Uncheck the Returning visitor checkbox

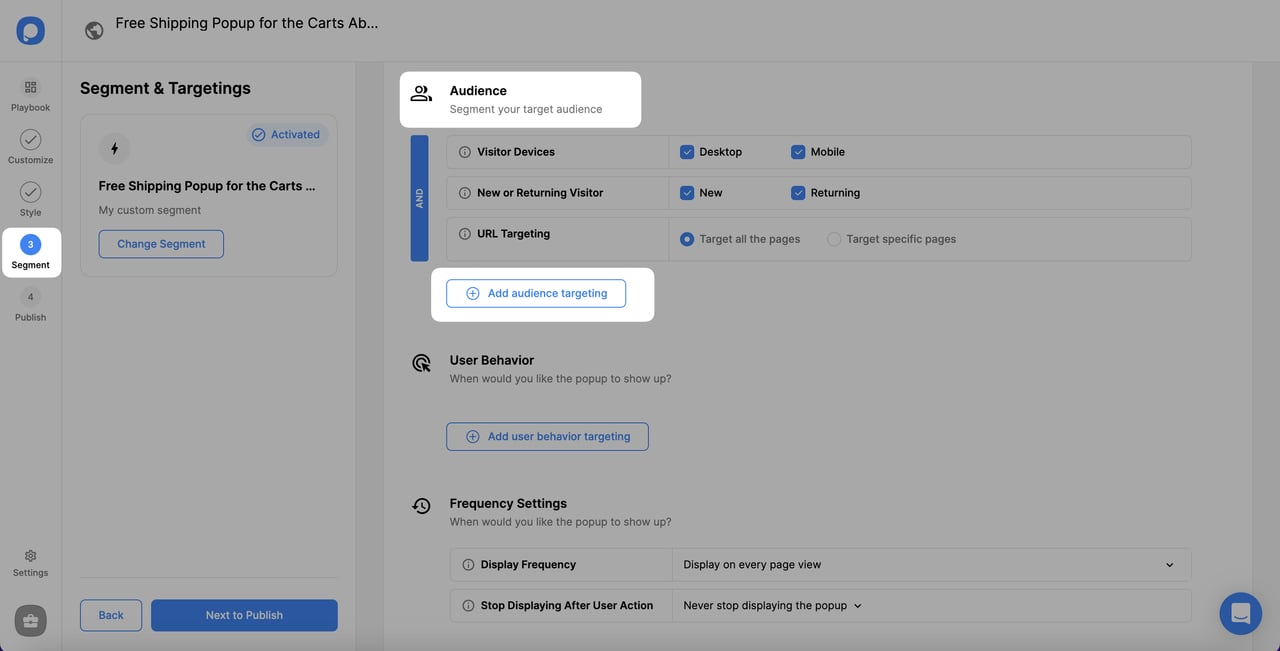798,193
